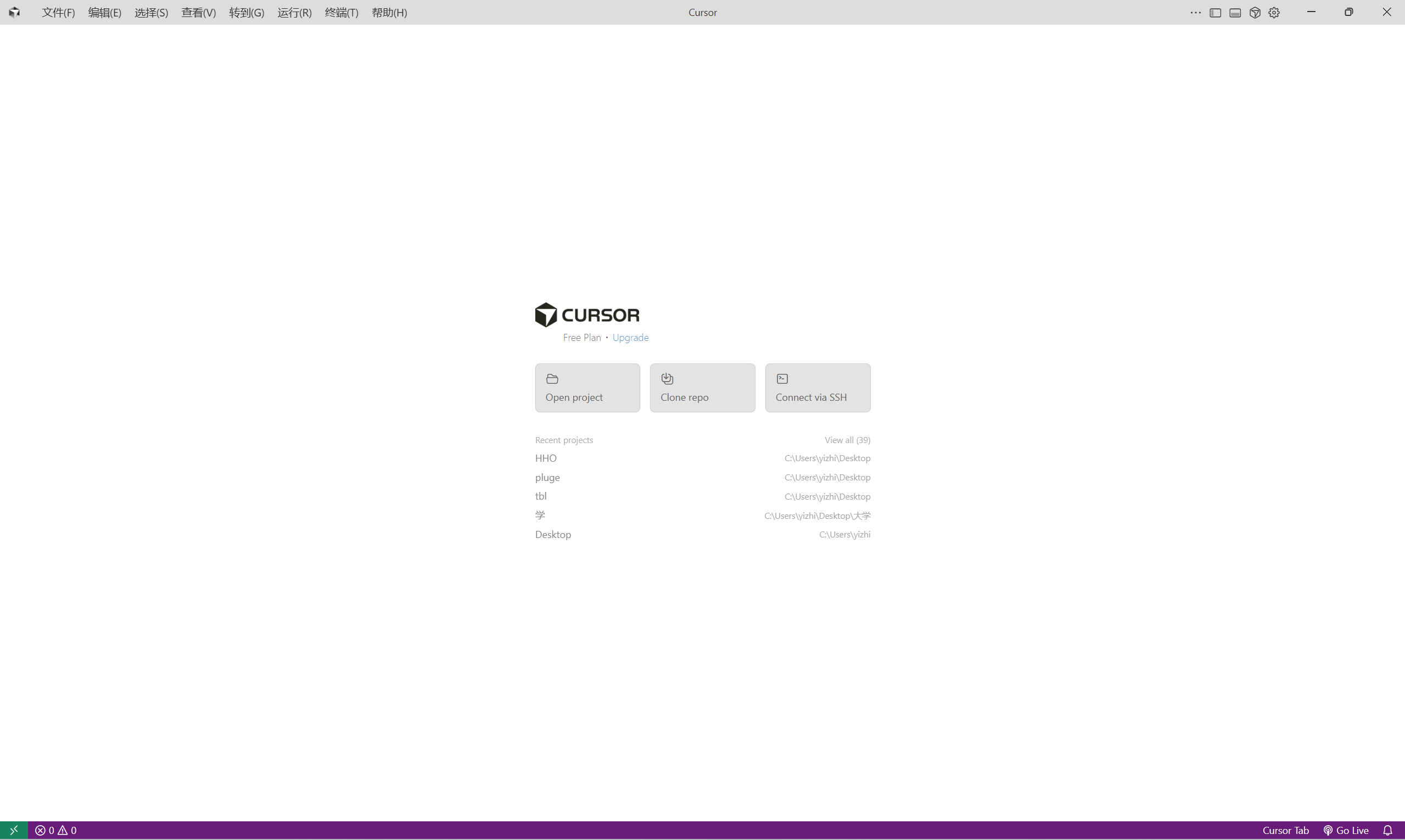
Task: Toggle the primary sidebar layout icon
Action: tap(1215, 13)
